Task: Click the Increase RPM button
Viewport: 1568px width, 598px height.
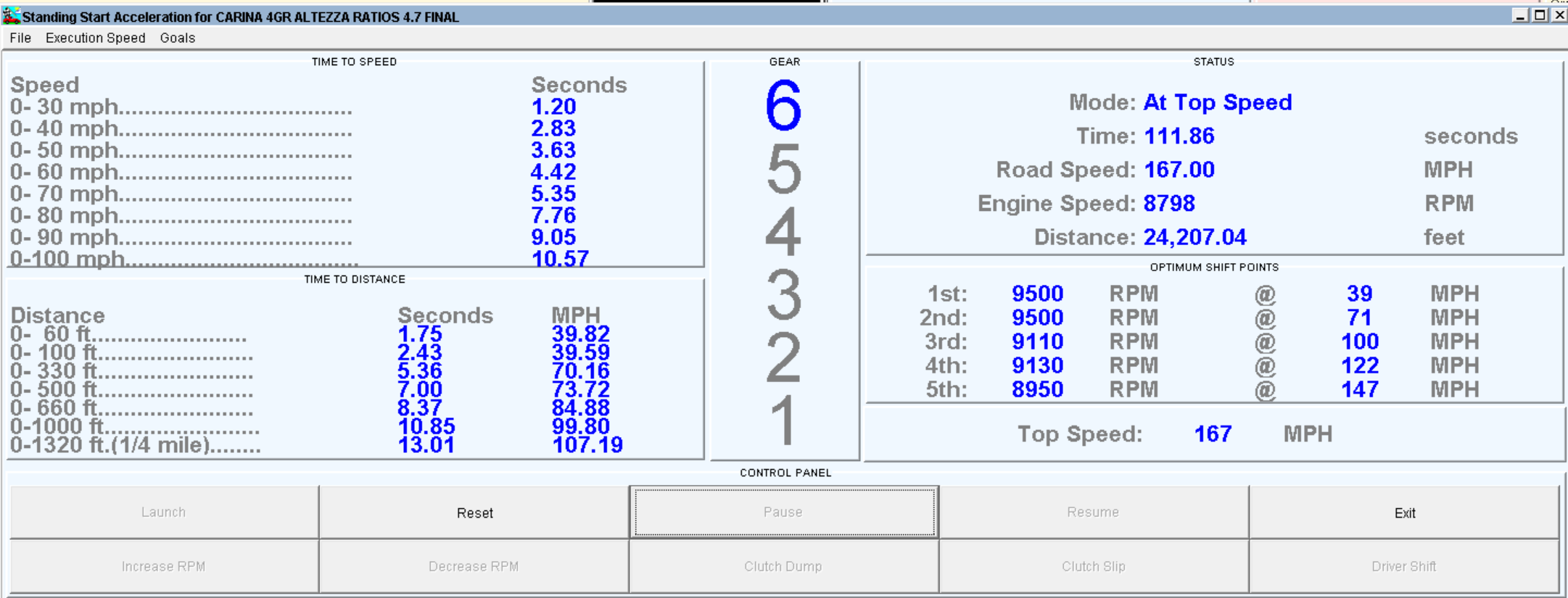Action: click(x=164, y=566)
